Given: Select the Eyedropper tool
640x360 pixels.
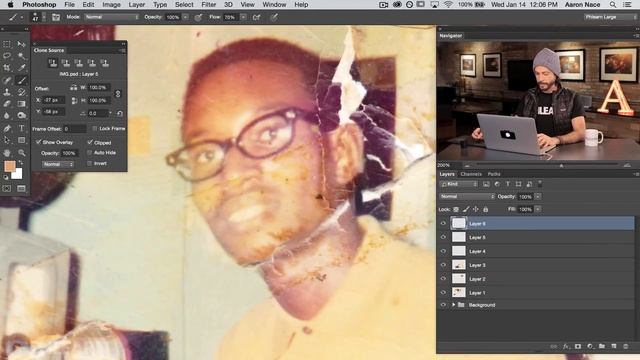Looking at the screenshot, I should coord(21,68).
